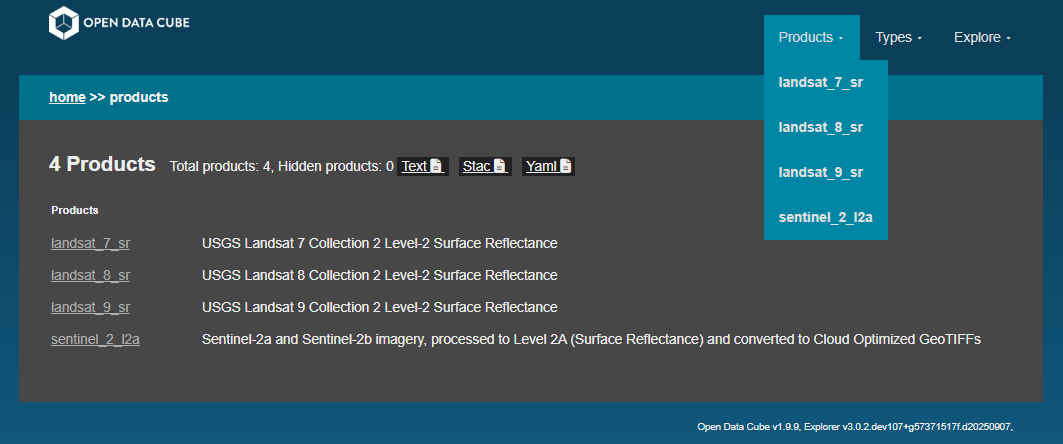
Task: Go to home via breadcrumb link
Action: pos(67,98)
